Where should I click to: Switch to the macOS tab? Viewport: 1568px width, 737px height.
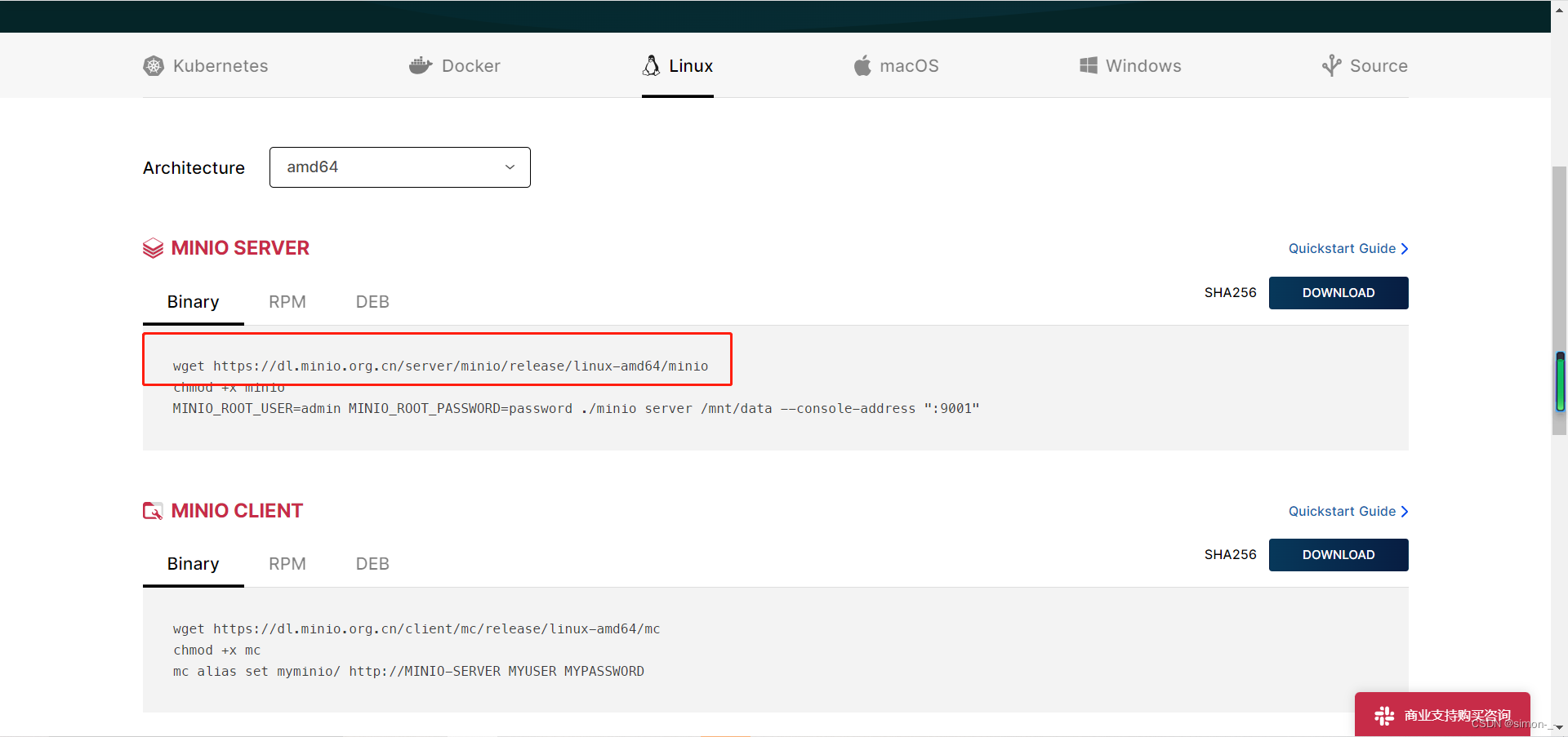click(x=897, y=66)
